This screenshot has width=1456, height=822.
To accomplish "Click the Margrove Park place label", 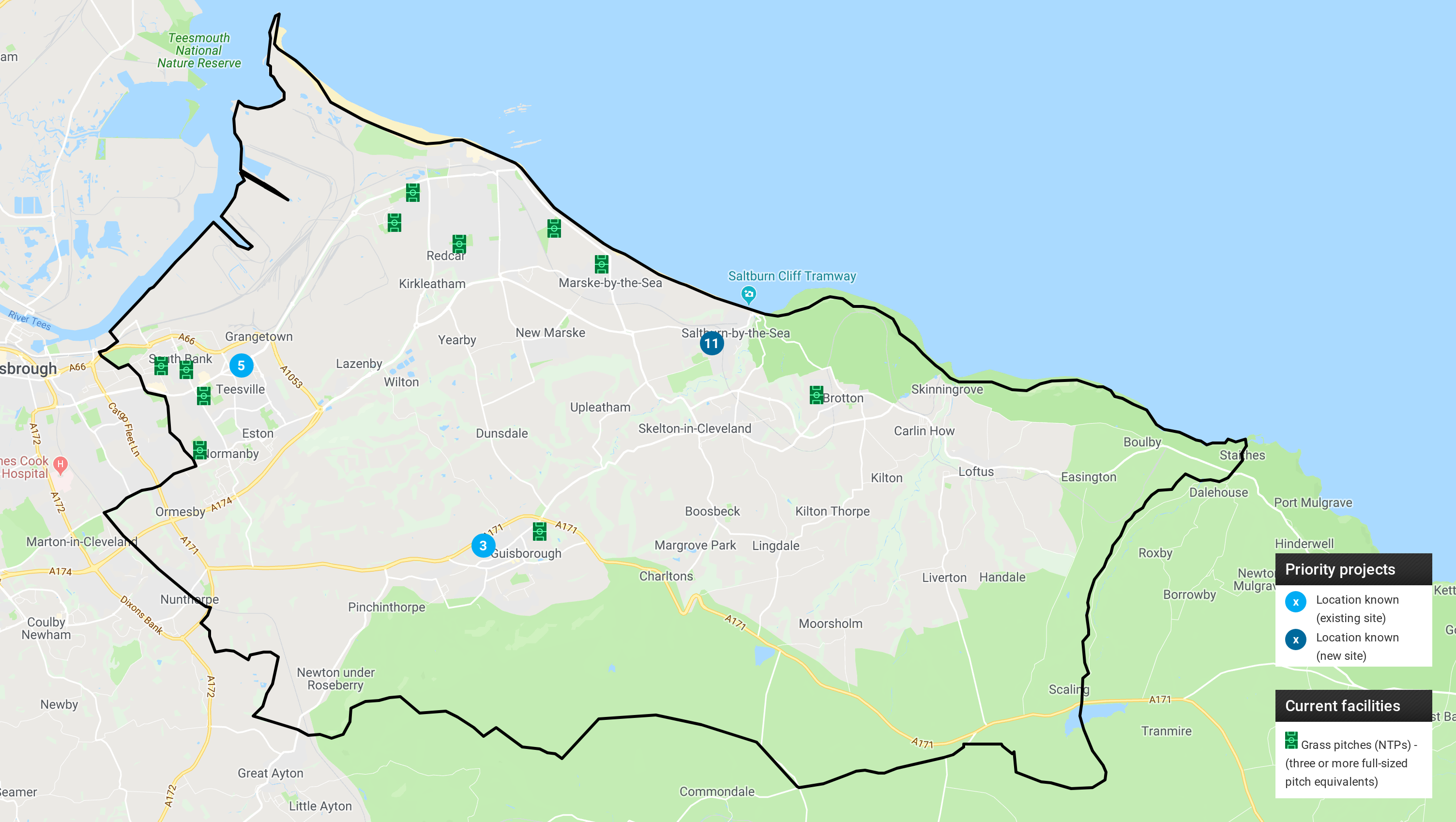I will click(x=695, y=546).
